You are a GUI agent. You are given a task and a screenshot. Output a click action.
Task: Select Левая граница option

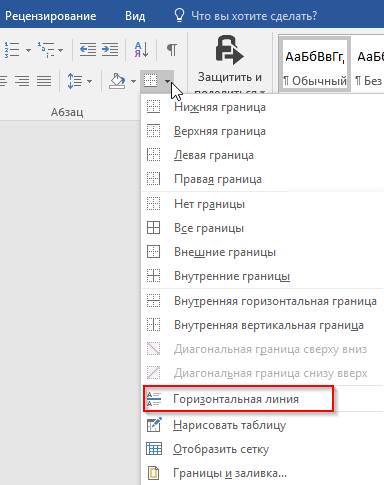pos(263,155)
